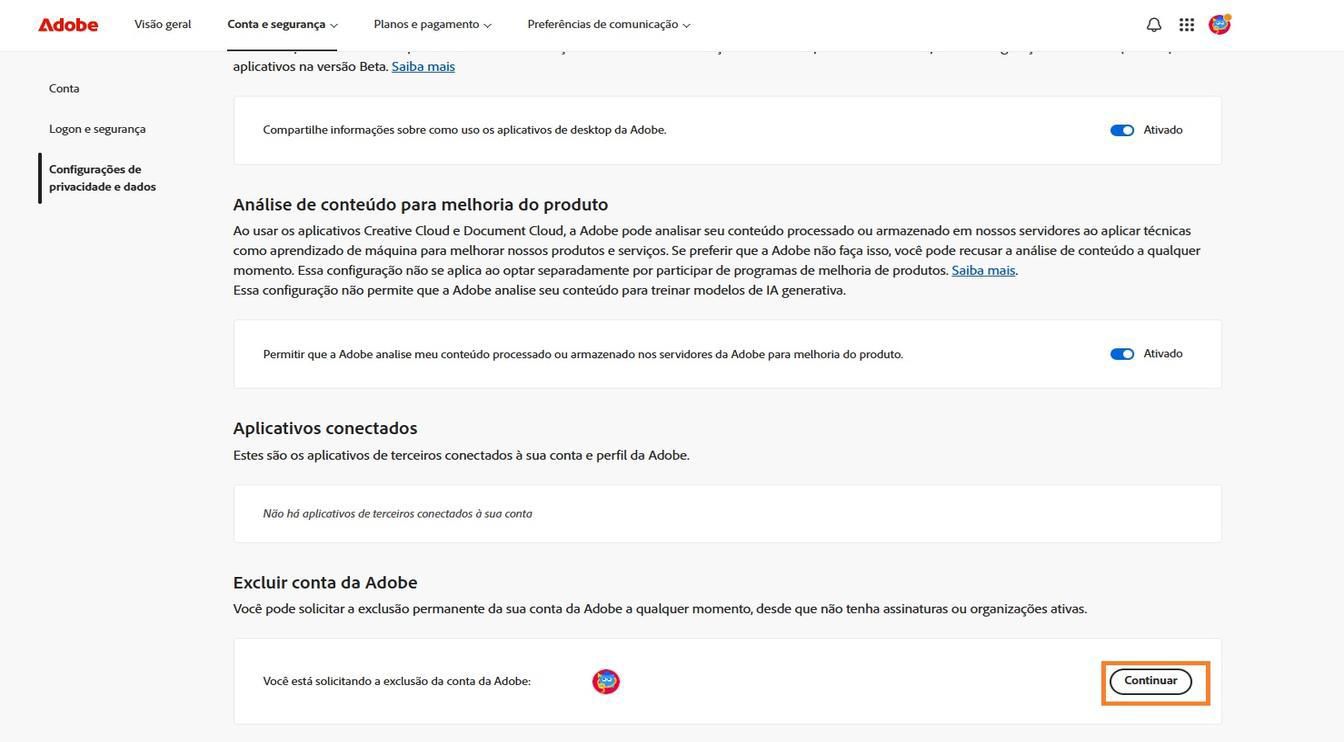Open Logon e segurança settings
The height and width of the screenshot is (742, 1344).
pyautogui.click(x=97, y=128)
